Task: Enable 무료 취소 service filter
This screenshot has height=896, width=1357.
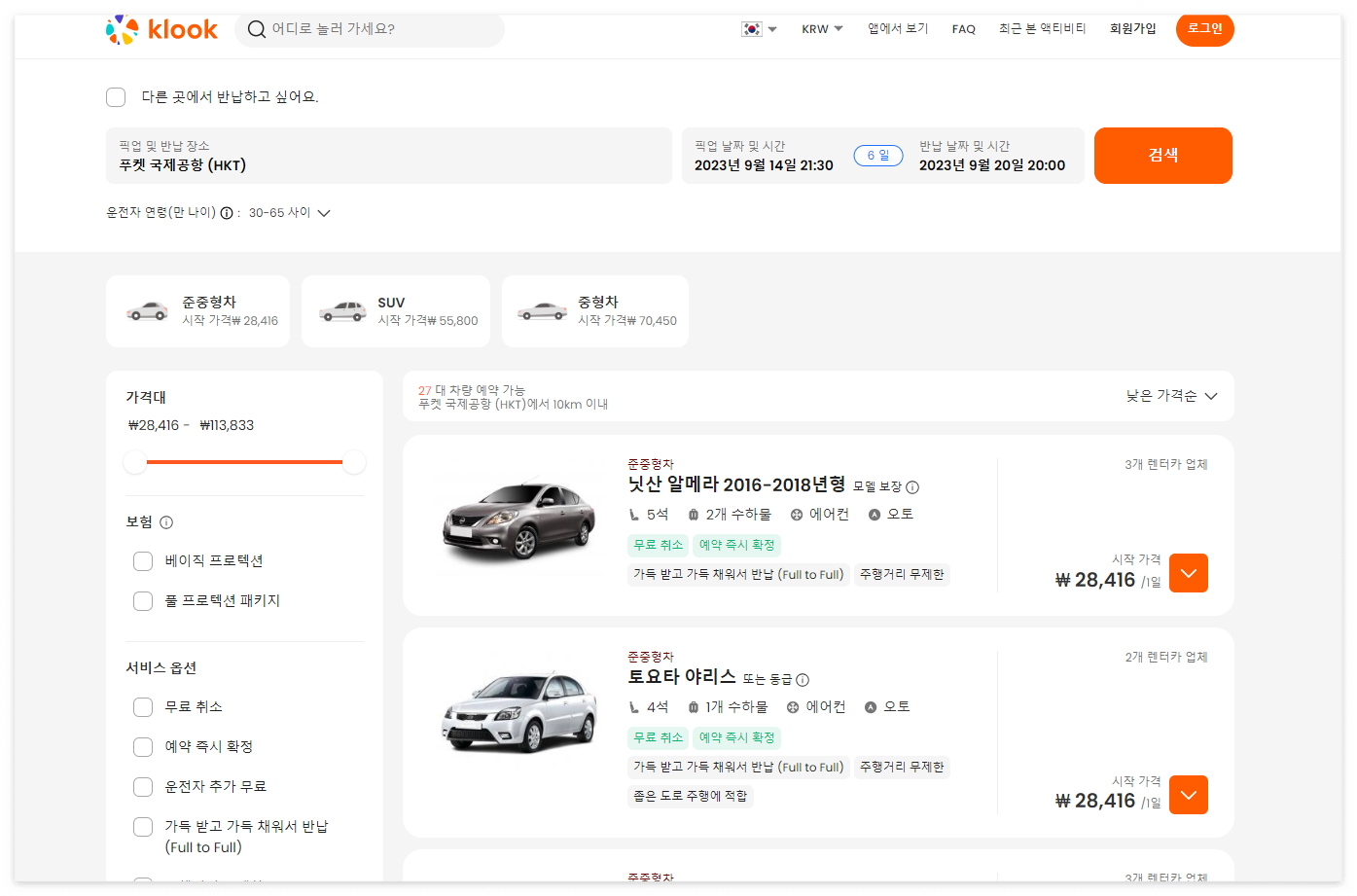Action: [143, 707]
